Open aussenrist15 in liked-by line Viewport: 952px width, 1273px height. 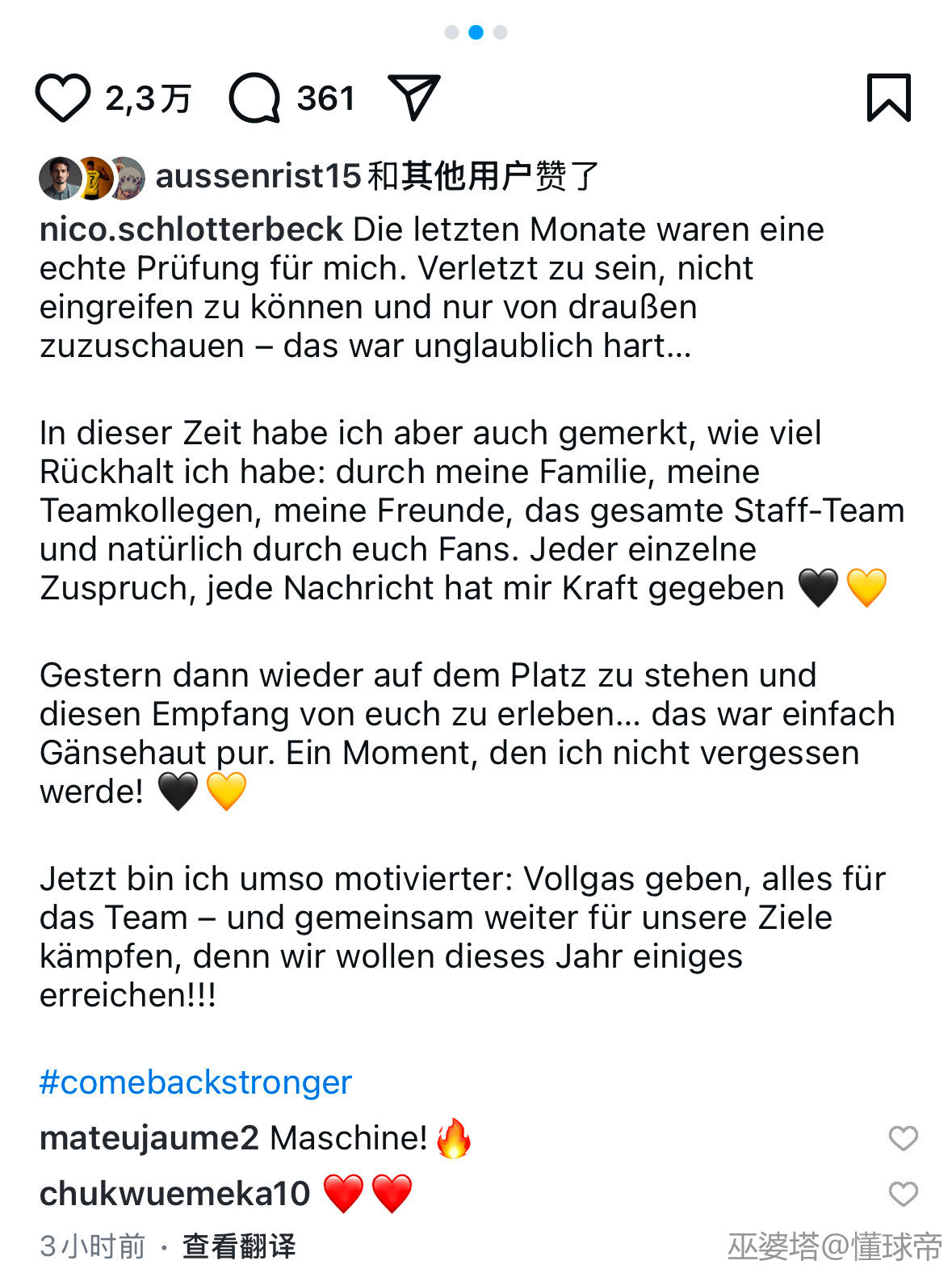coord(258,176)
